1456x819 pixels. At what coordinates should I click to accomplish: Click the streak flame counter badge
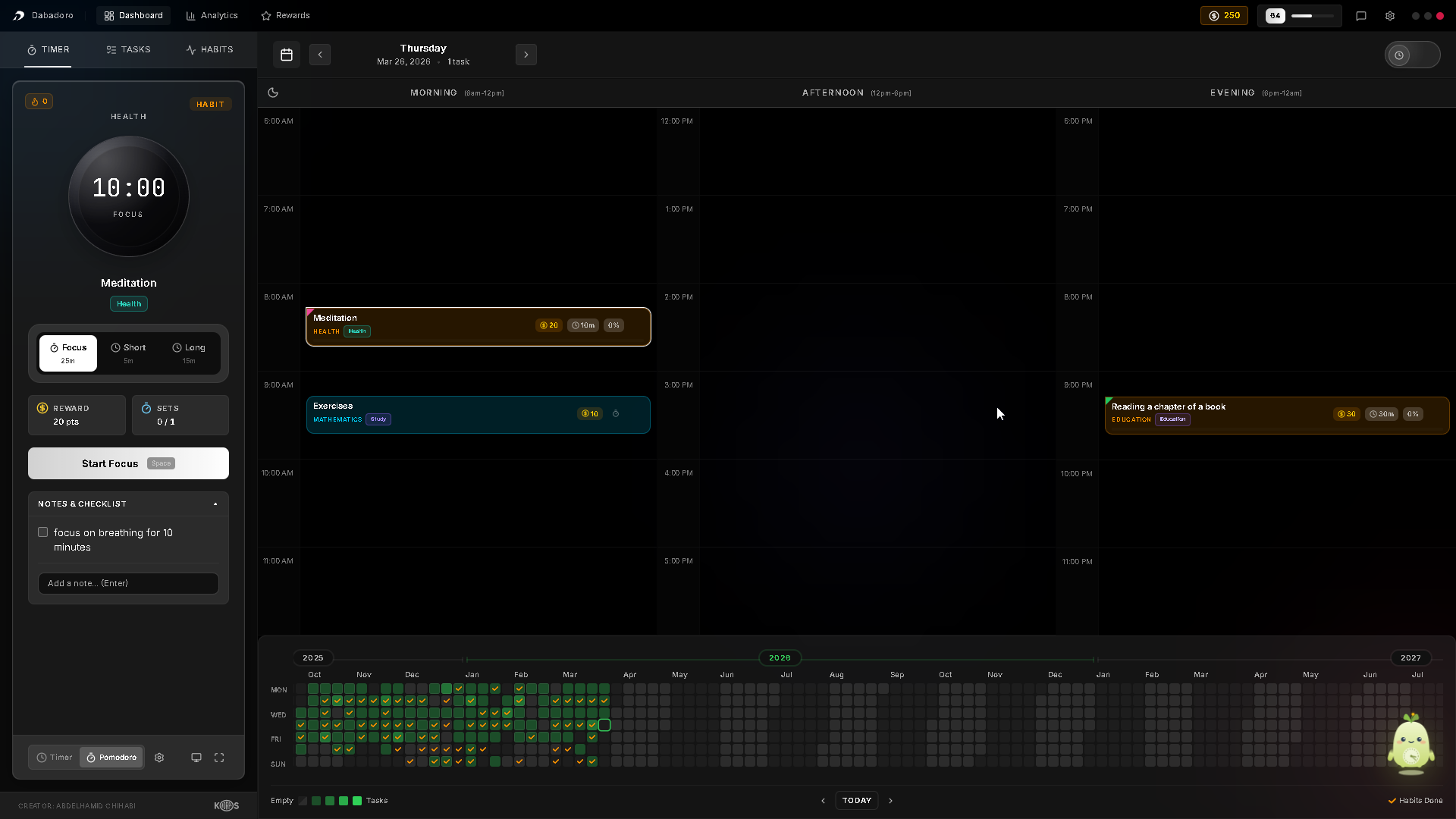[x=39, y=102]
